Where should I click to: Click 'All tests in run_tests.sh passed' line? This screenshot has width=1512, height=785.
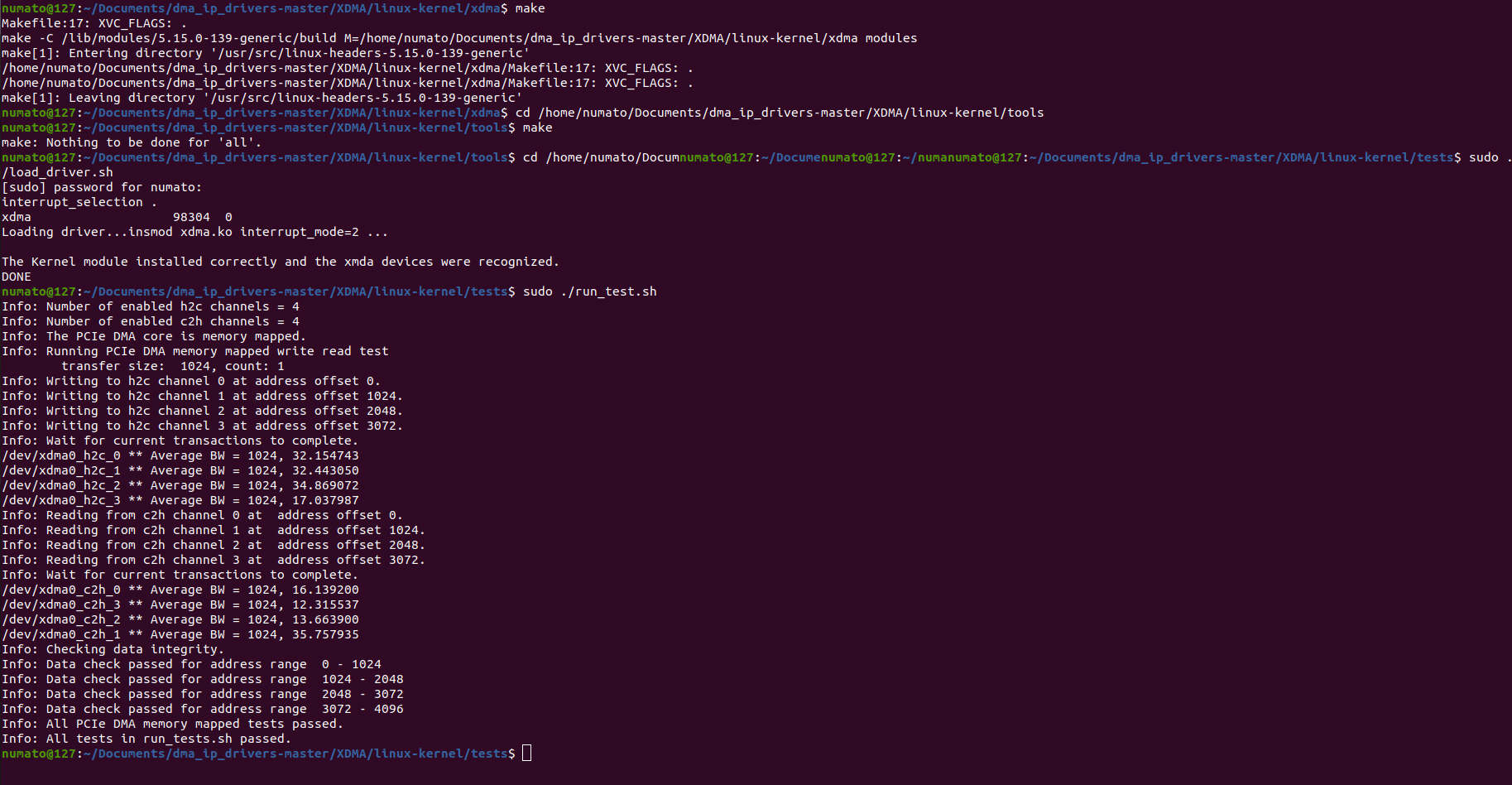click(146, 739)
